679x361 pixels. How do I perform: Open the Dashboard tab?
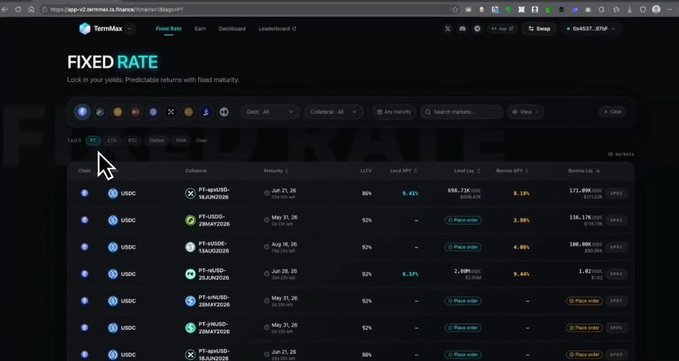[x=232, y=29]
